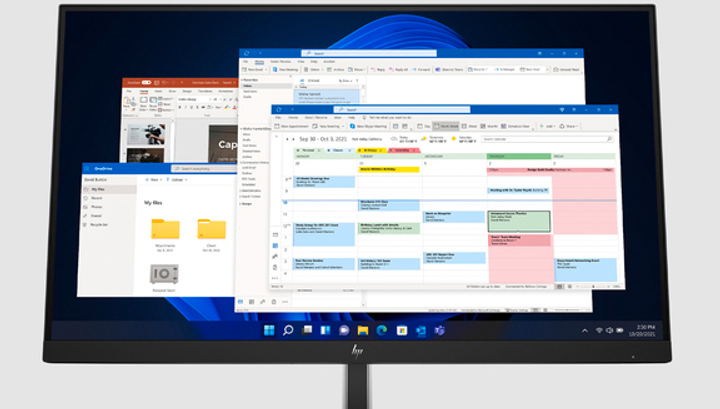Open the File menu in the Outlook calendar window

click(x=278, y=118)
